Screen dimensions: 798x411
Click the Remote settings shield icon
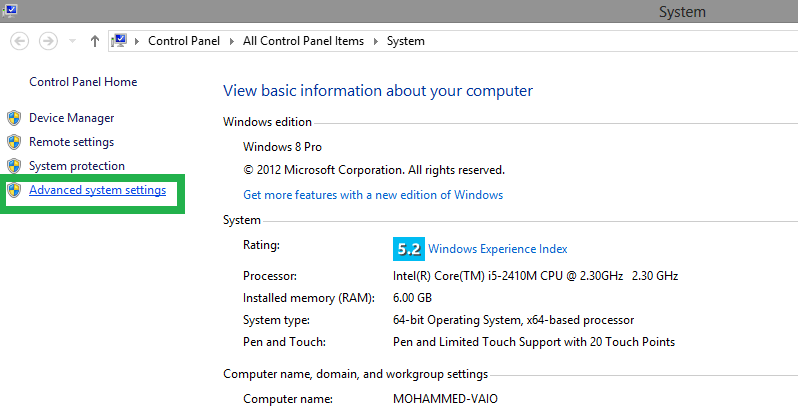point(14,142)
